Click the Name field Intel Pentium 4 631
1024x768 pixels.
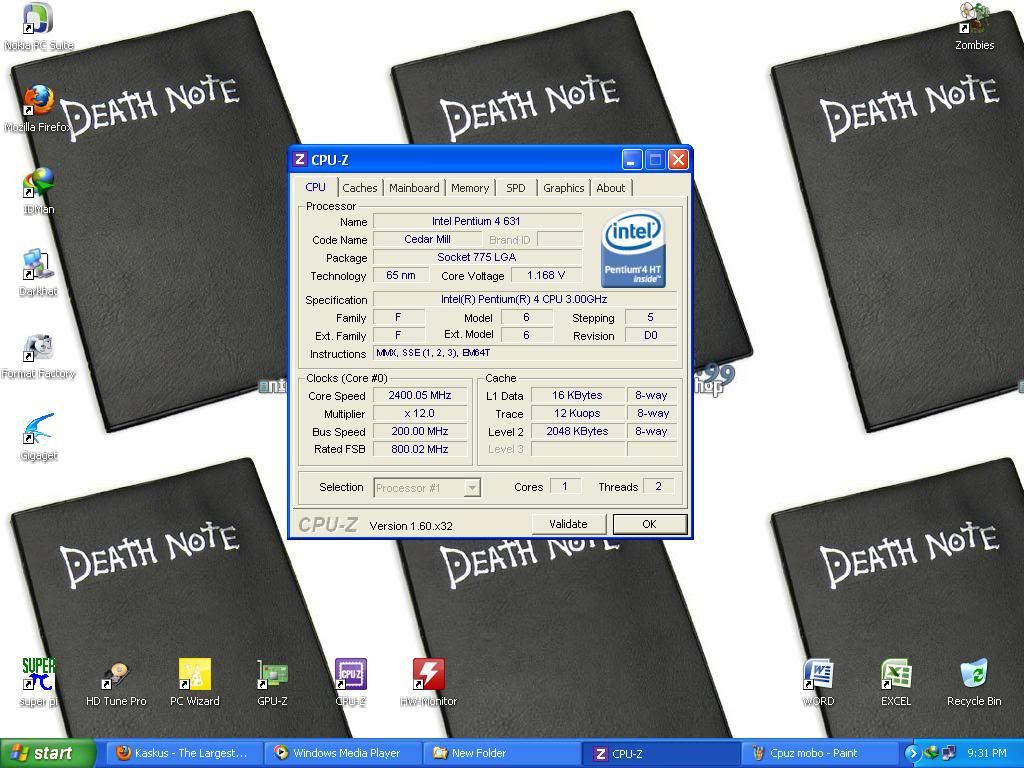tap(477, 221)
